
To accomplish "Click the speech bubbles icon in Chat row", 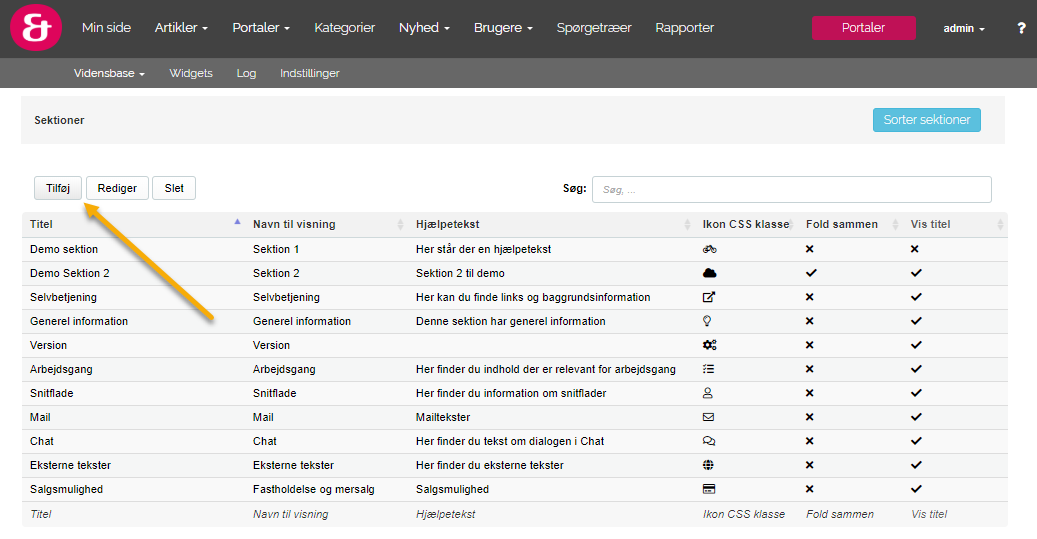I will click(x=710, y=441).
